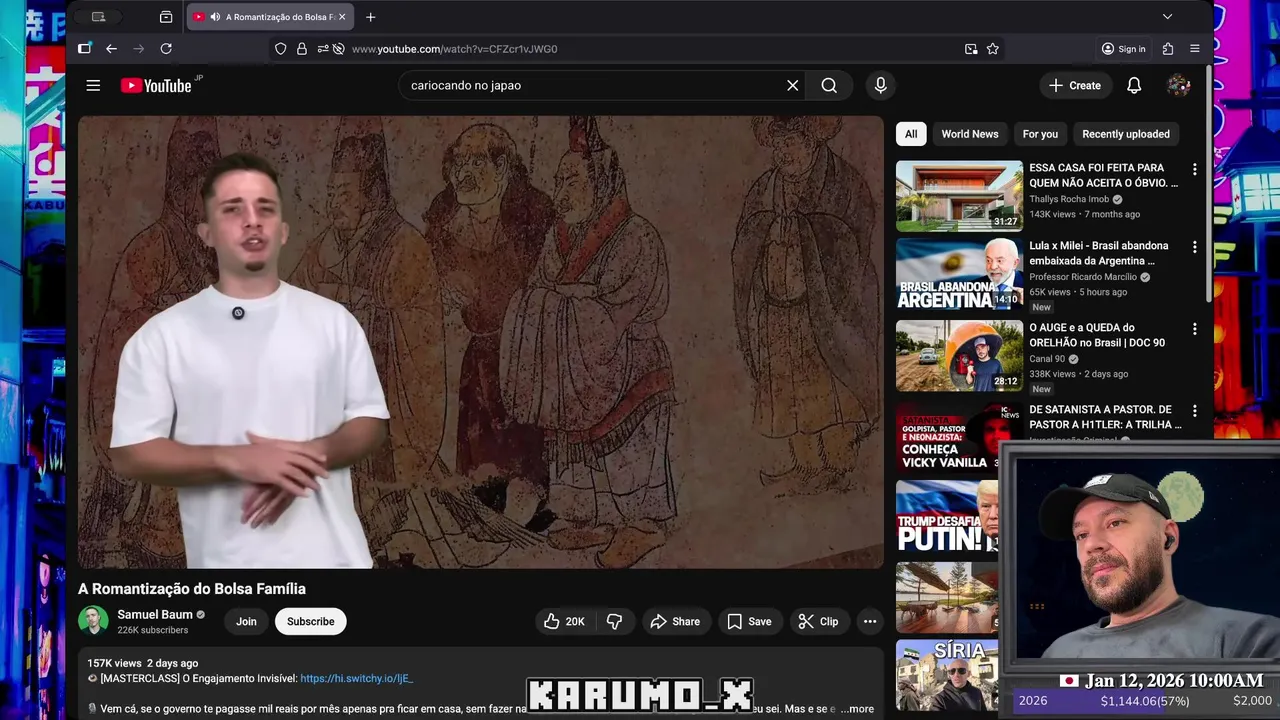Click the video player to pause
Screen dimensions: 1280x720
[481, 342]
